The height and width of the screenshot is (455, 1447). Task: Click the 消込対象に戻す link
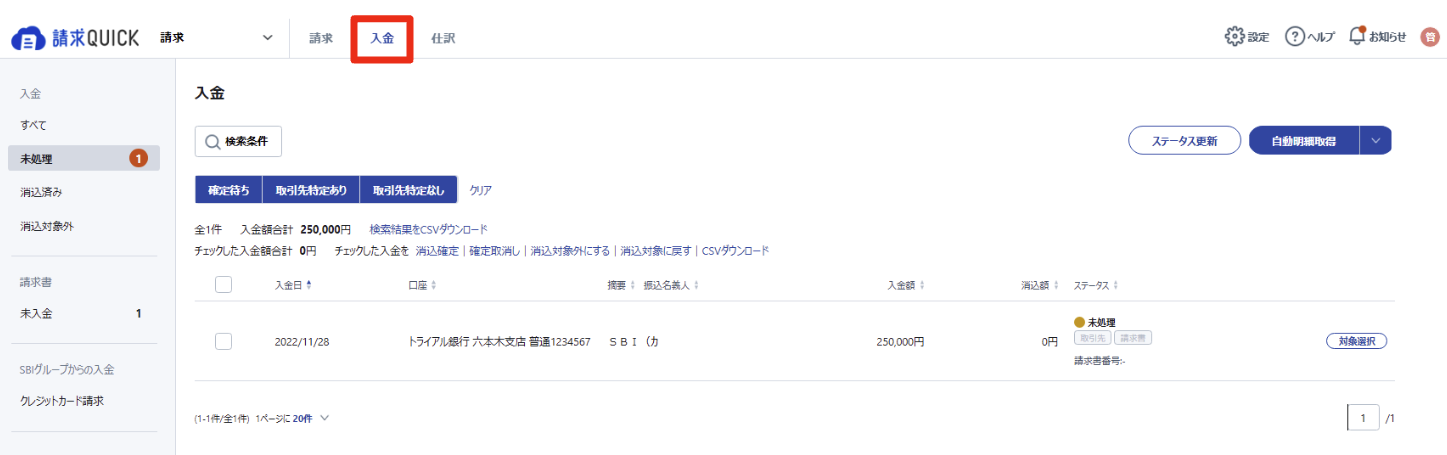[656, 250]
